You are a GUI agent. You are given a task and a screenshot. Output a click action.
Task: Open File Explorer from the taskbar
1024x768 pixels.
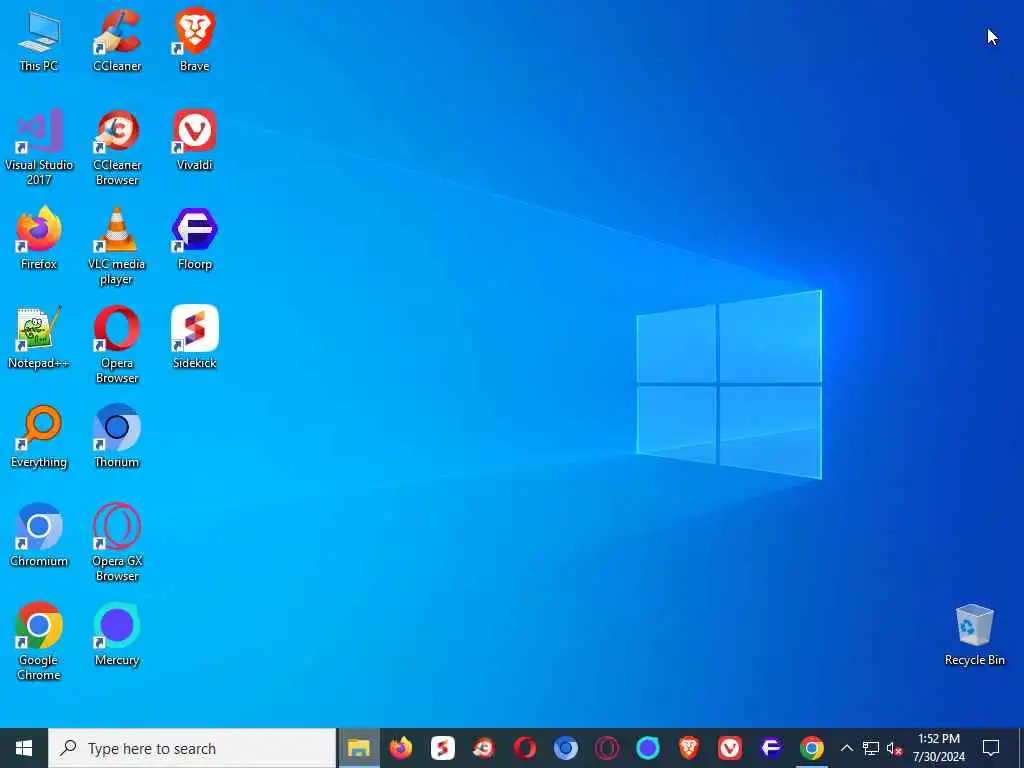359,748
